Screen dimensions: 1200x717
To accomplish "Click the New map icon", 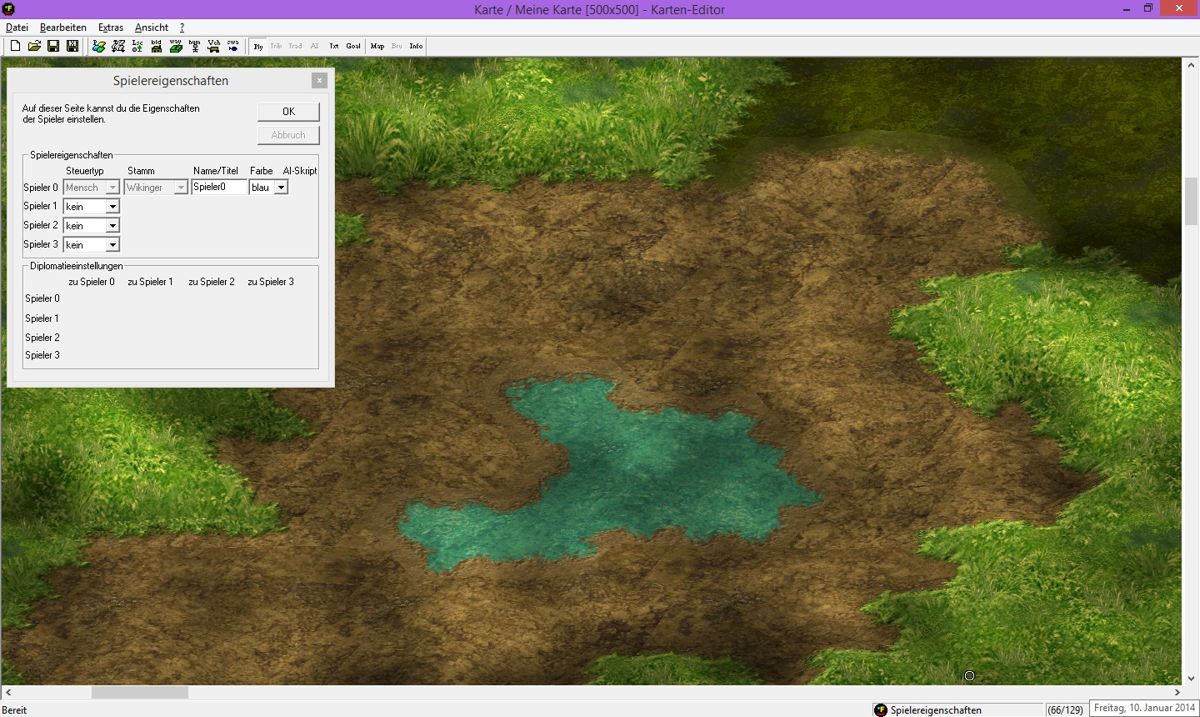I will (15, 46).
